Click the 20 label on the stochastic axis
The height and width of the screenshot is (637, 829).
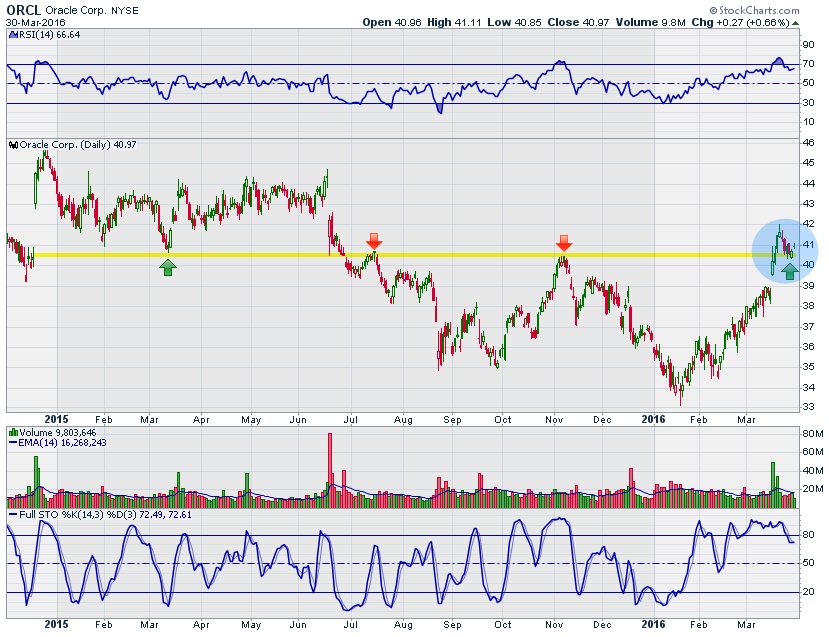tap(808, 592)
